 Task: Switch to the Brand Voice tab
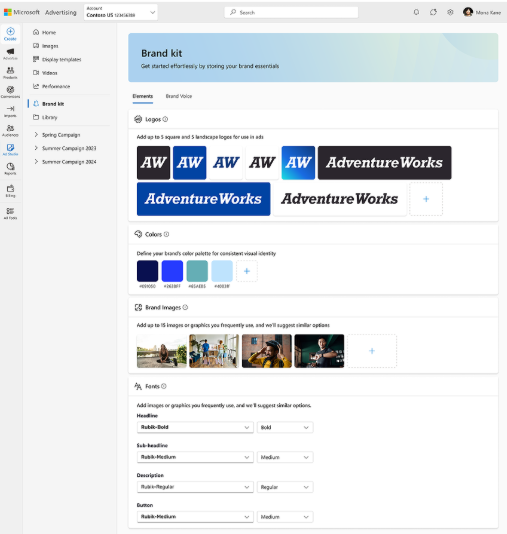[x=179, y=96]
